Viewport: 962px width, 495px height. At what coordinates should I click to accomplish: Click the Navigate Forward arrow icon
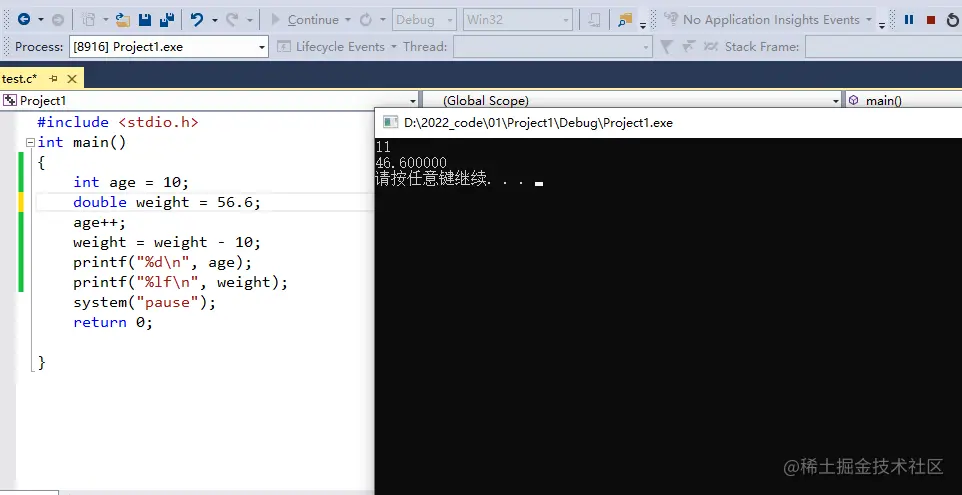[58, 20]
